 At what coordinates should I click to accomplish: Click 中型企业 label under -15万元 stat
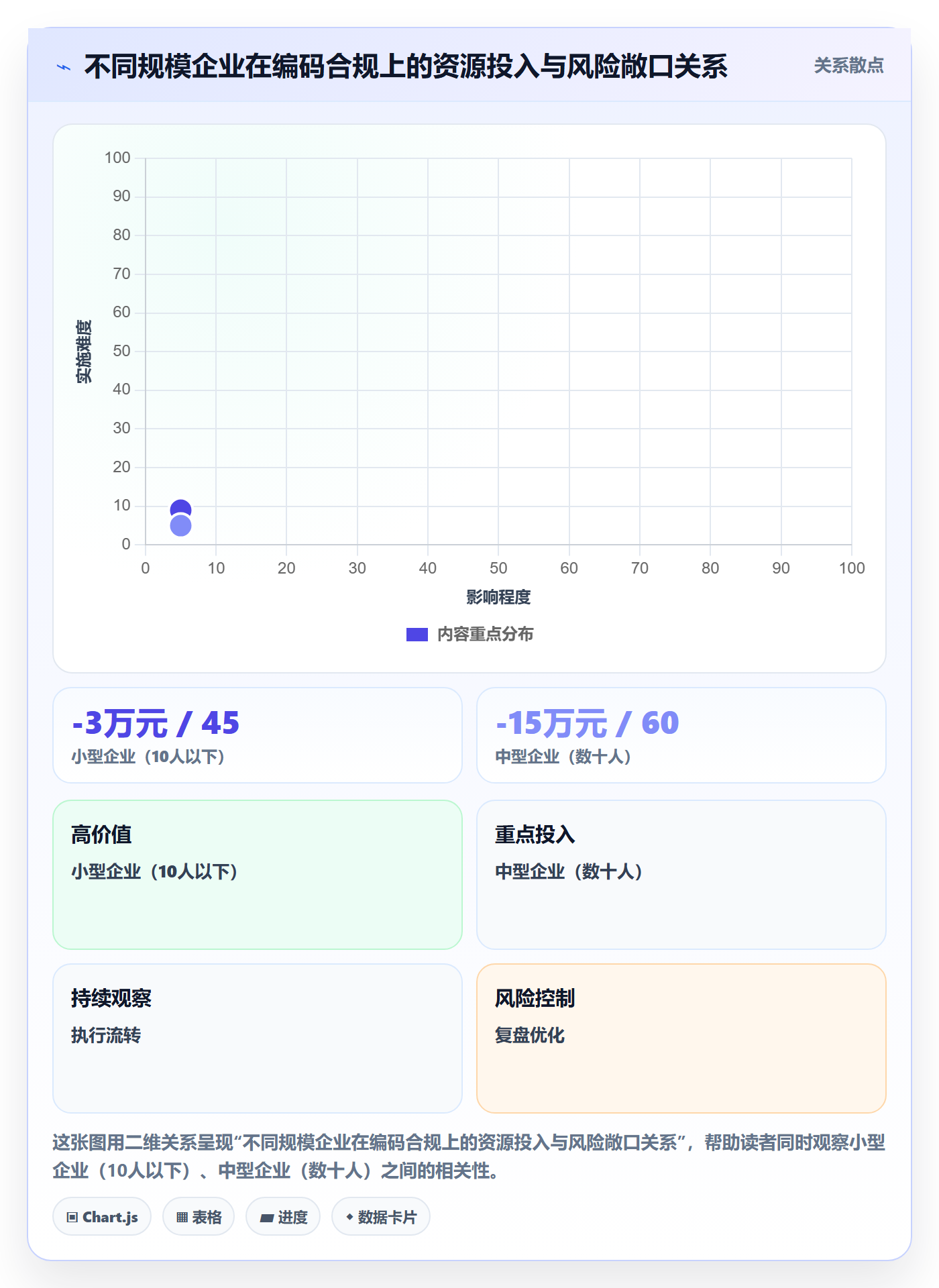click(x=563, y=757)
